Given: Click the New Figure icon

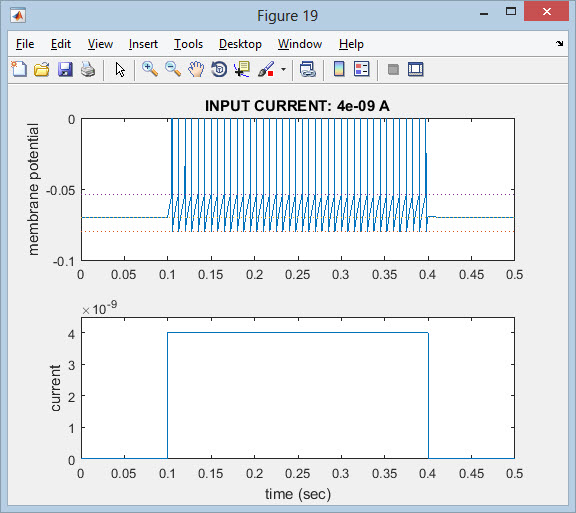Looking at the screenshot, I should (19, 69).
